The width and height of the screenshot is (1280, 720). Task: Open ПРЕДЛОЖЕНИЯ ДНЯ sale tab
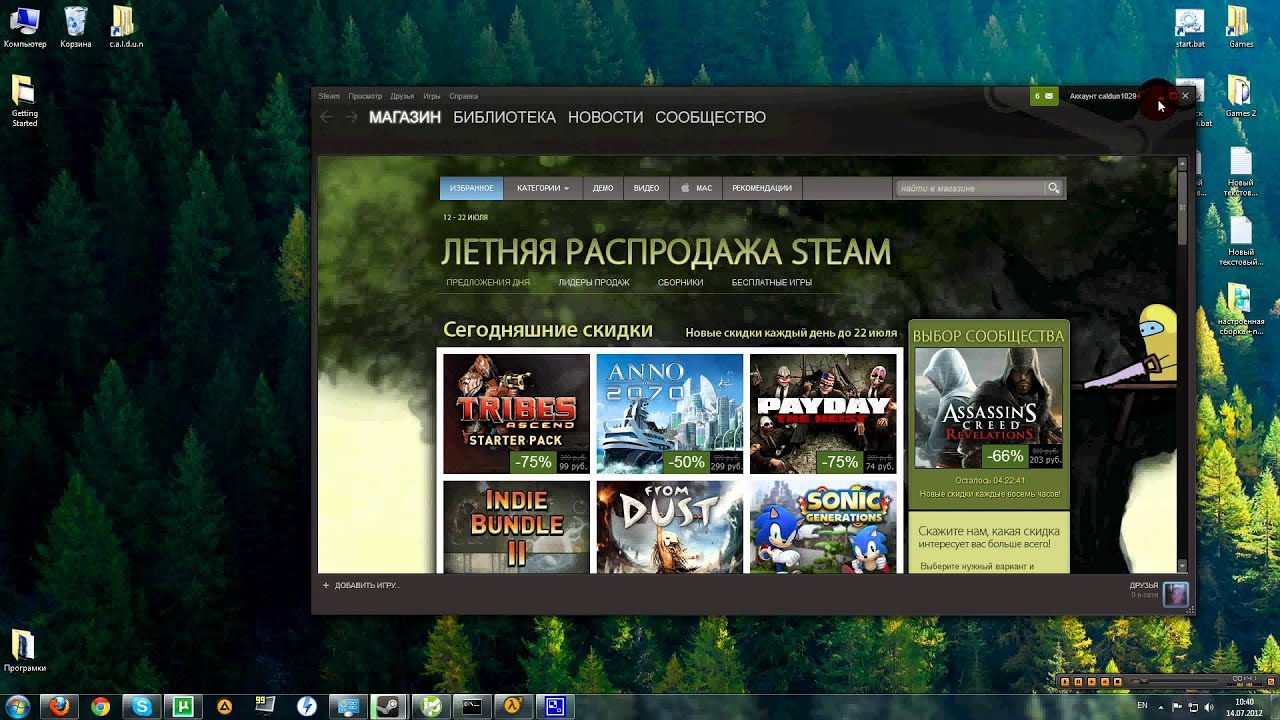(x=488, y=282)
